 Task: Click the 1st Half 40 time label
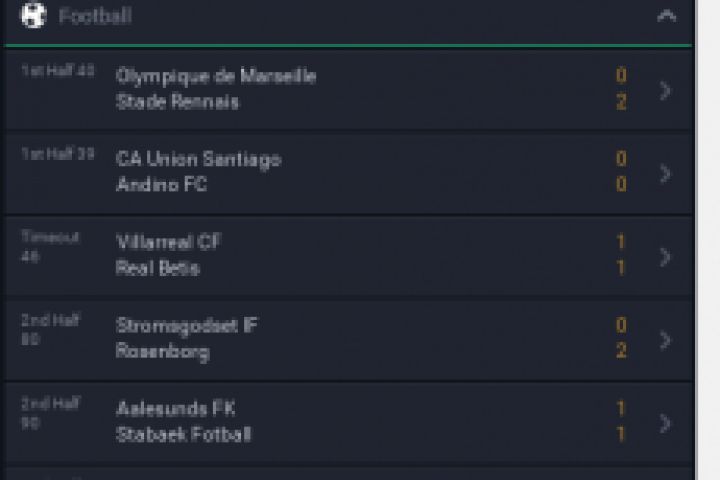[58, 71]
